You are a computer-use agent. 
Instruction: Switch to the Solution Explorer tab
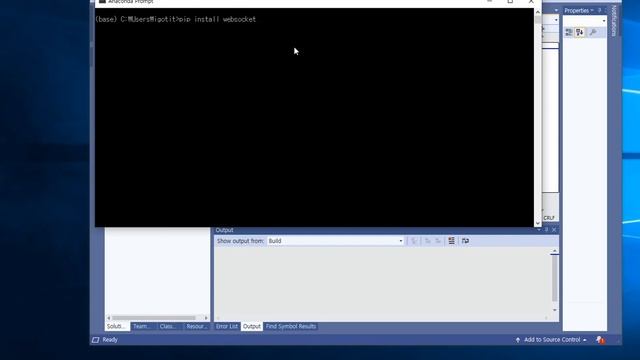tap(117, 327)
